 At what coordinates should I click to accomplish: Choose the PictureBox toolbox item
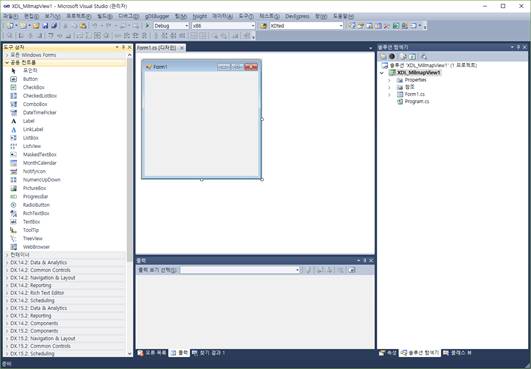pyautogui.click(x=34, y=188)
